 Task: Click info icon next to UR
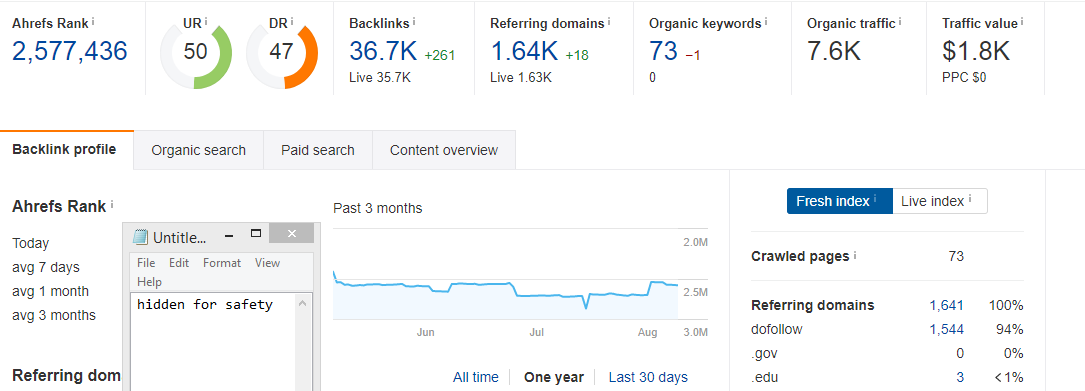coord(206,21)
